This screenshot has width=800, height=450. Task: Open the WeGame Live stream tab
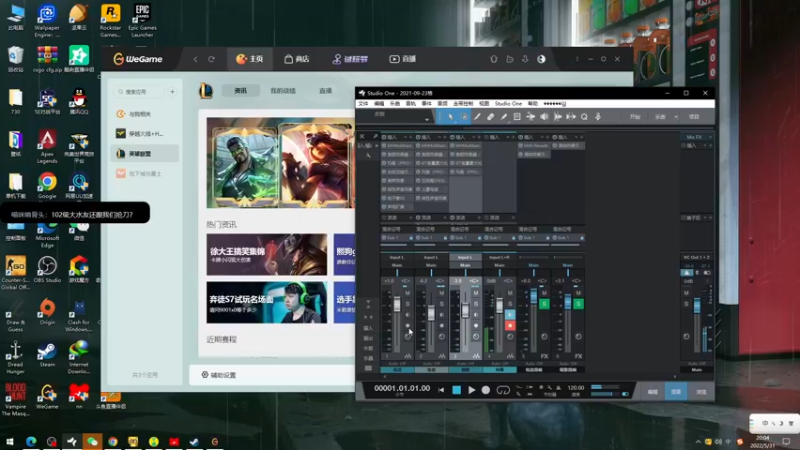click(403, 59)
